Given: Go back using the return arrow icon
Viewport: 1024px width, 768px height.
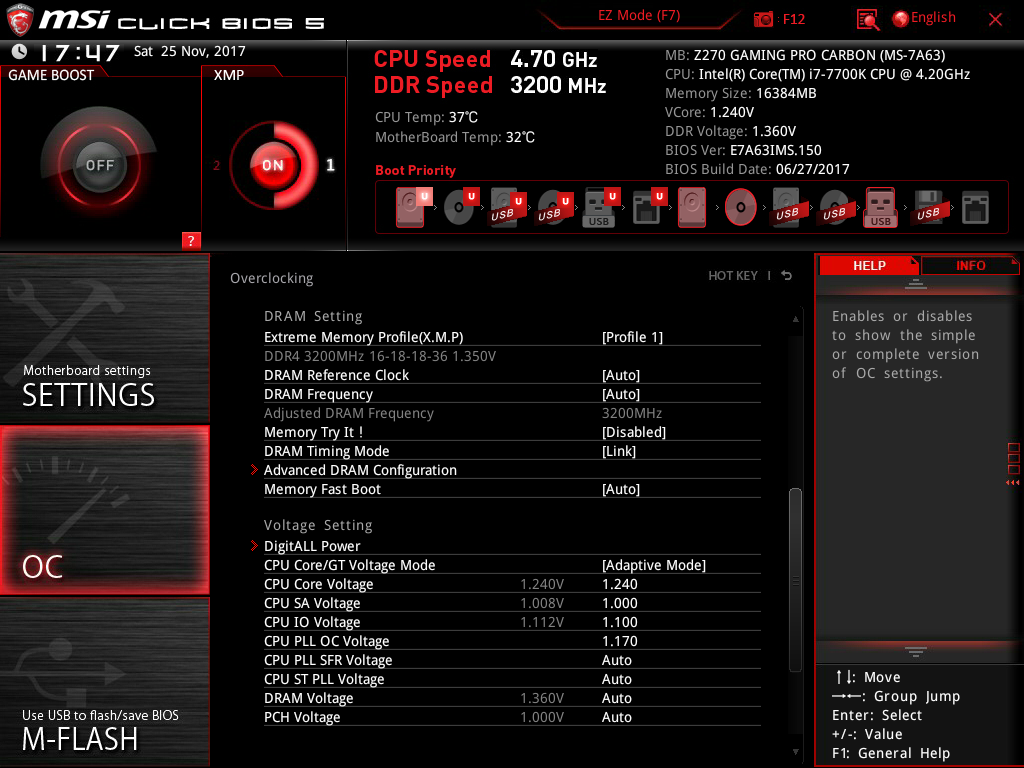Looking at the screenshot, I should (786, 276).
